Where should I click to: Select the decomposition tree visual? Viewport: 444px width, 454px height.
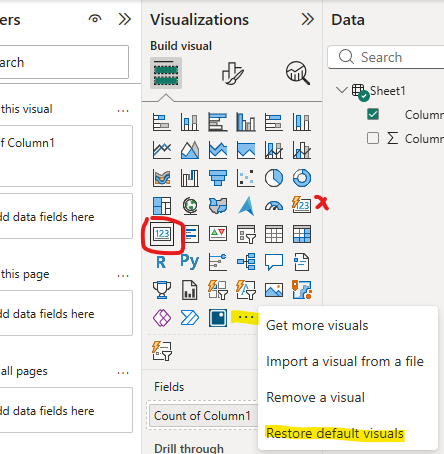click(246, 262)
